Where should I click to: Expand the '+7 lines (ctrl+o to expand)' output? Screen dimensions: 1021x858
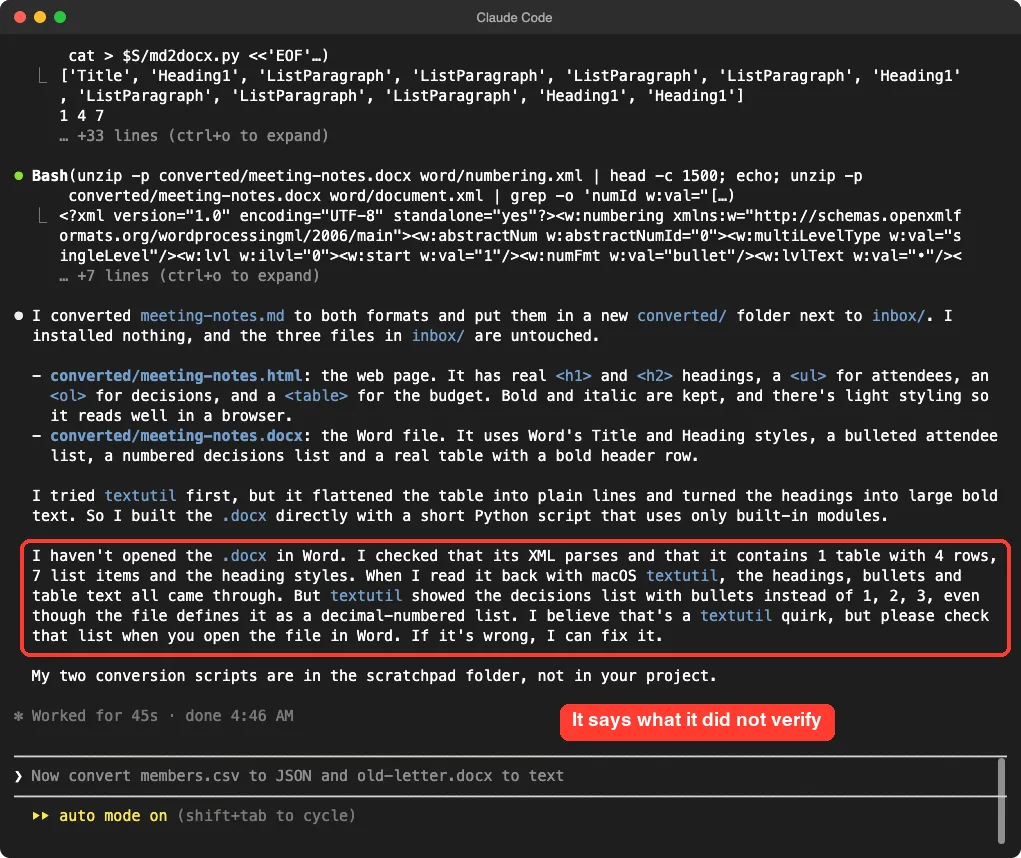189,276
